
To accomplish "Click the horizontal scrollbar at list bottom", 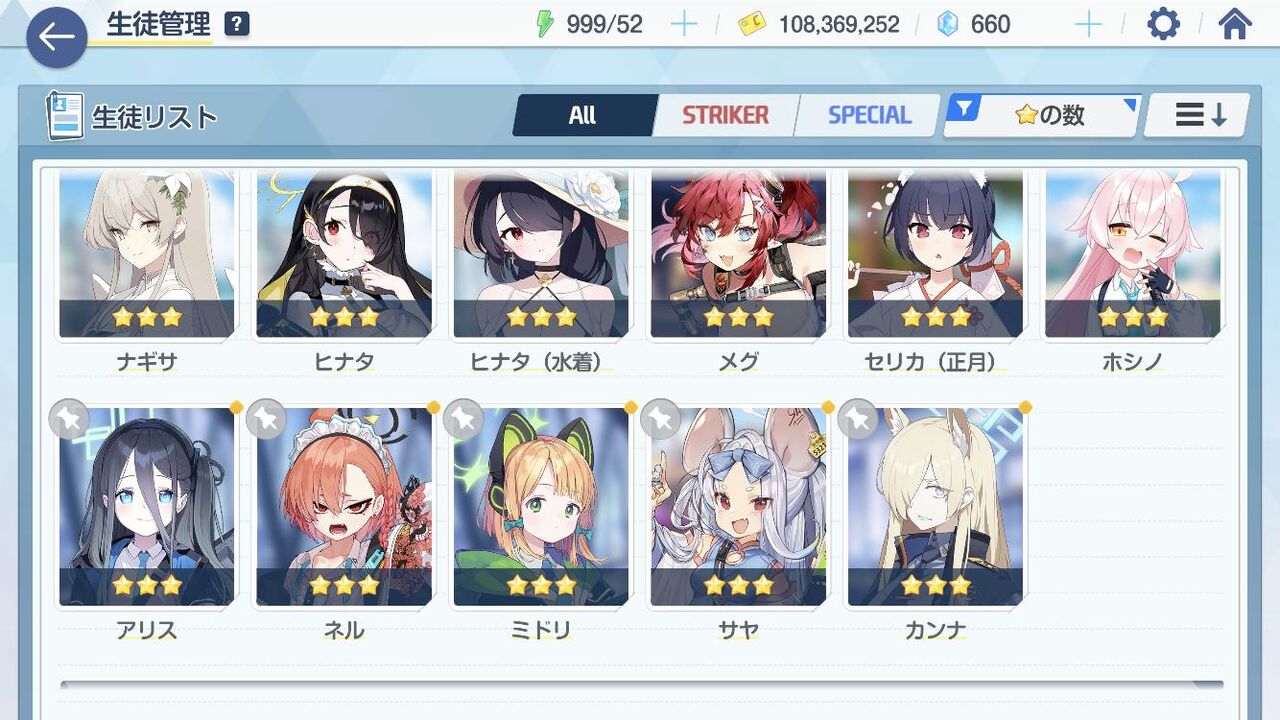I will (x=641, y=685).
